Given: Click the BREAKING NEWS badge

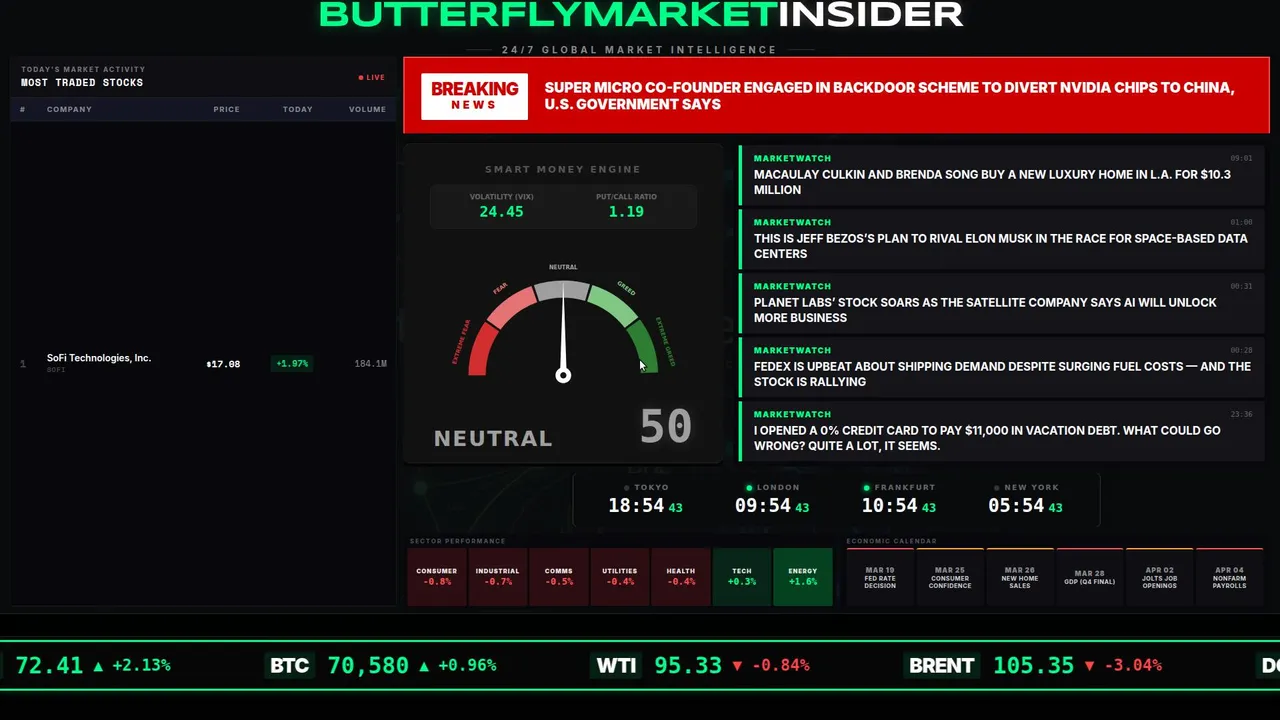Looking at the screenshot, I should (475, 96).
